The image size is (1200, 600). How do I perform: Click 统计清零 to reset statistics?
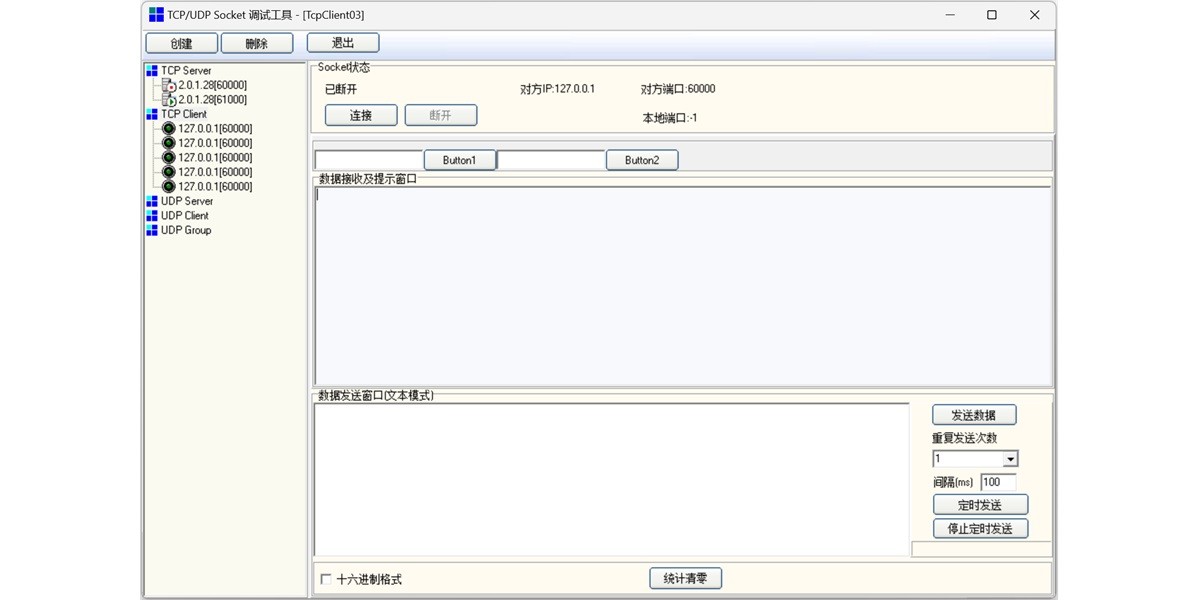(x=685, y=578)
